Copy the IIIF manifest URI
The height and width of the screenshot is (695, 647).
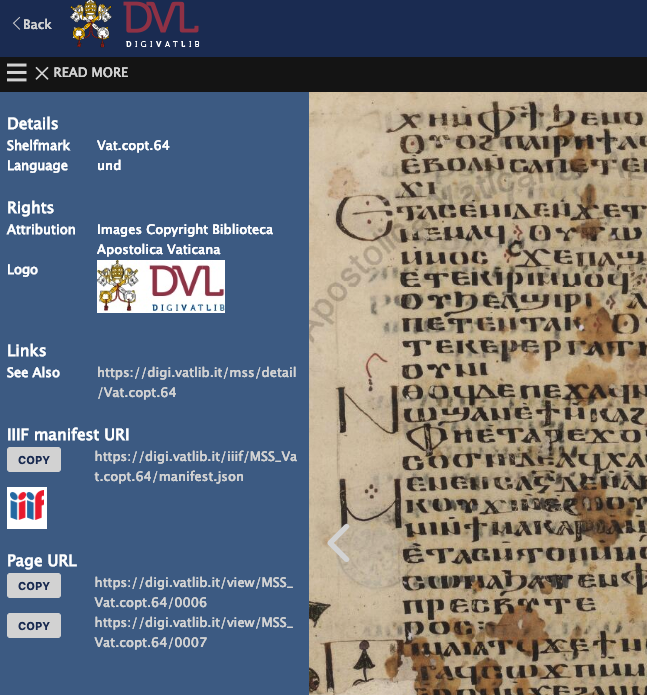[34, 460]
